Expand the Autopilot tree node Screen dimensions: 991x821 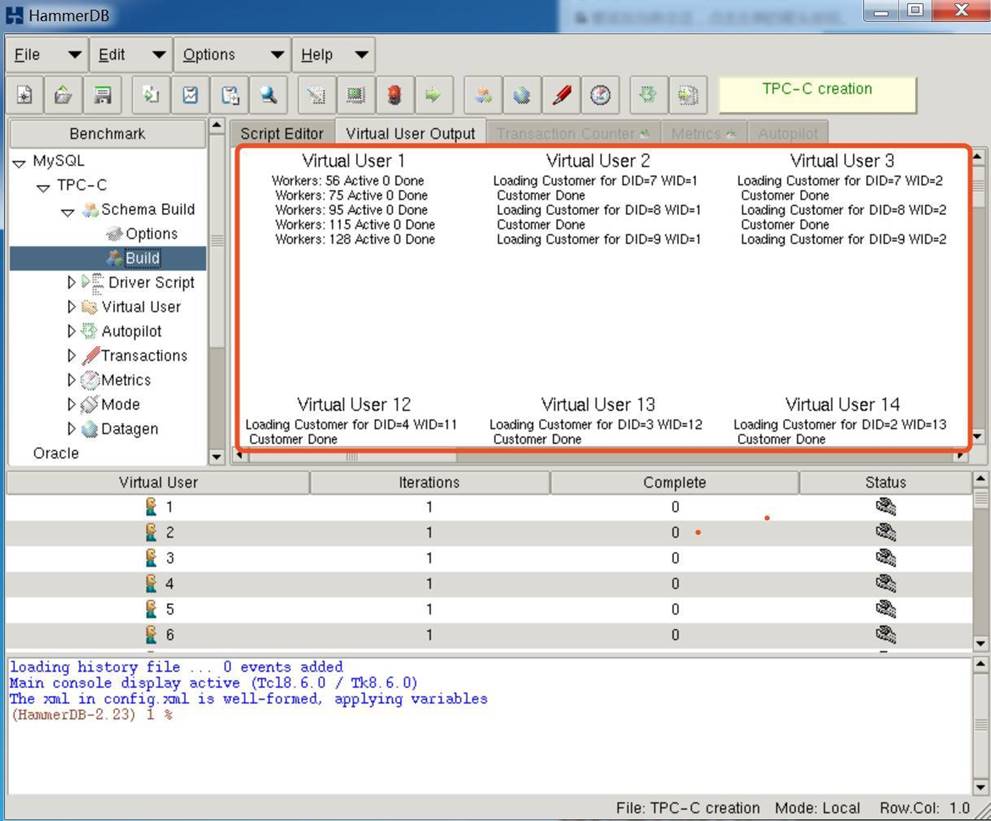tap(71, 331)
